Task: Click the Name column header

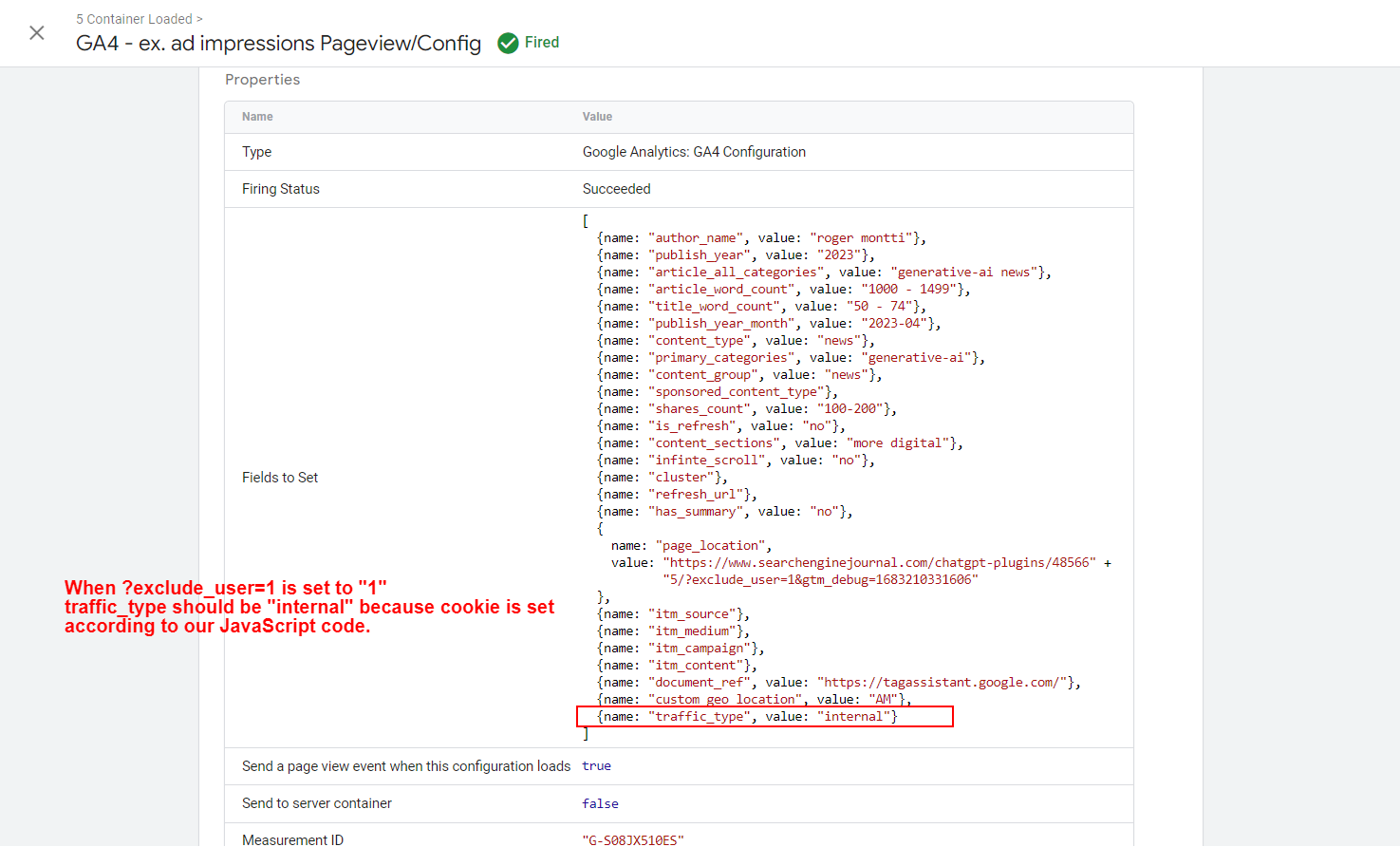Action: tap(257, 116)
